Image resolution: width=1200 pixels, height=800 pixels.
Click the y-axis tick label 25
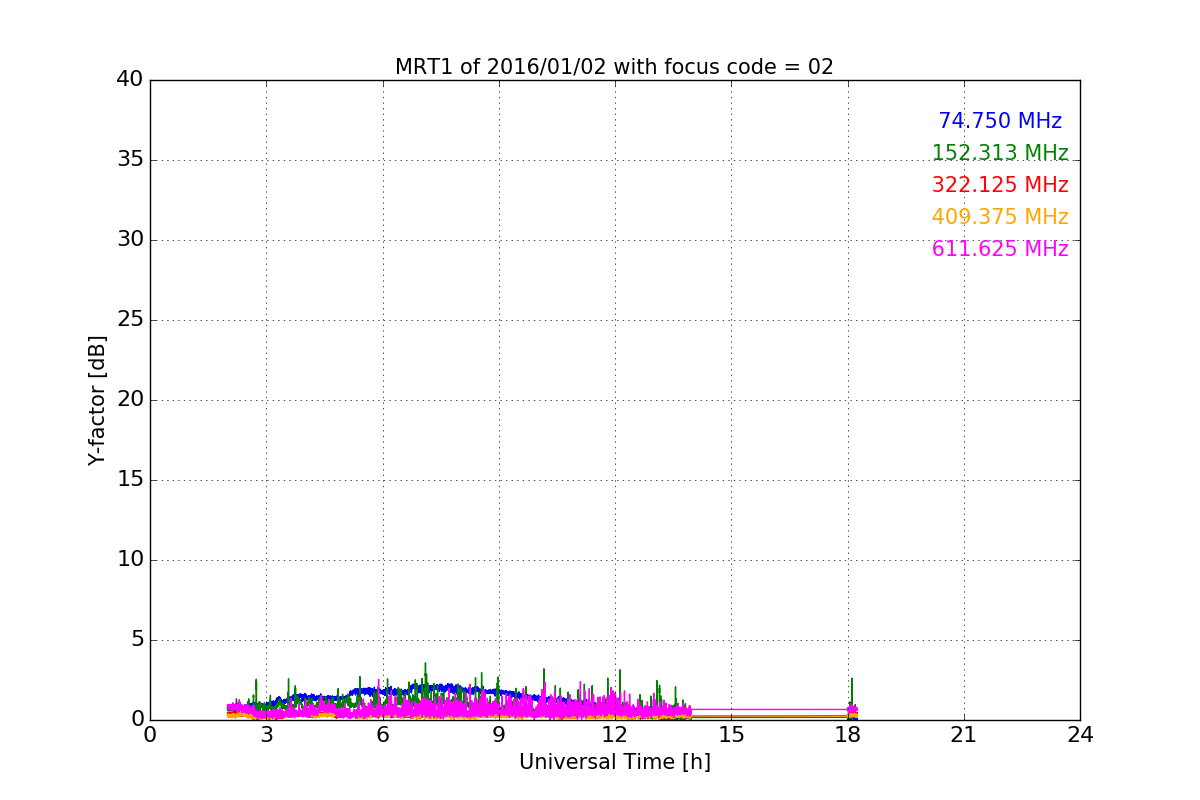pos(130,320)
